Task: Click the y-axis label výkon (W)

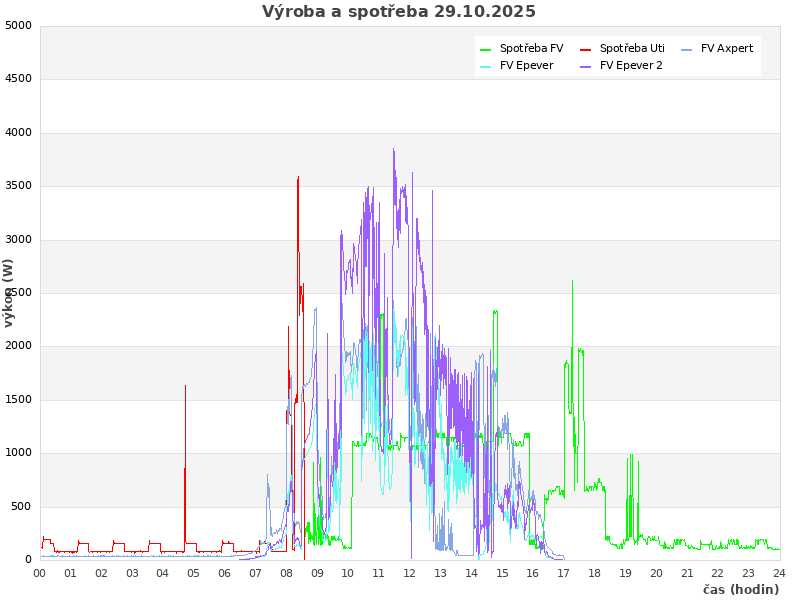Action: (x=9, y=293)
